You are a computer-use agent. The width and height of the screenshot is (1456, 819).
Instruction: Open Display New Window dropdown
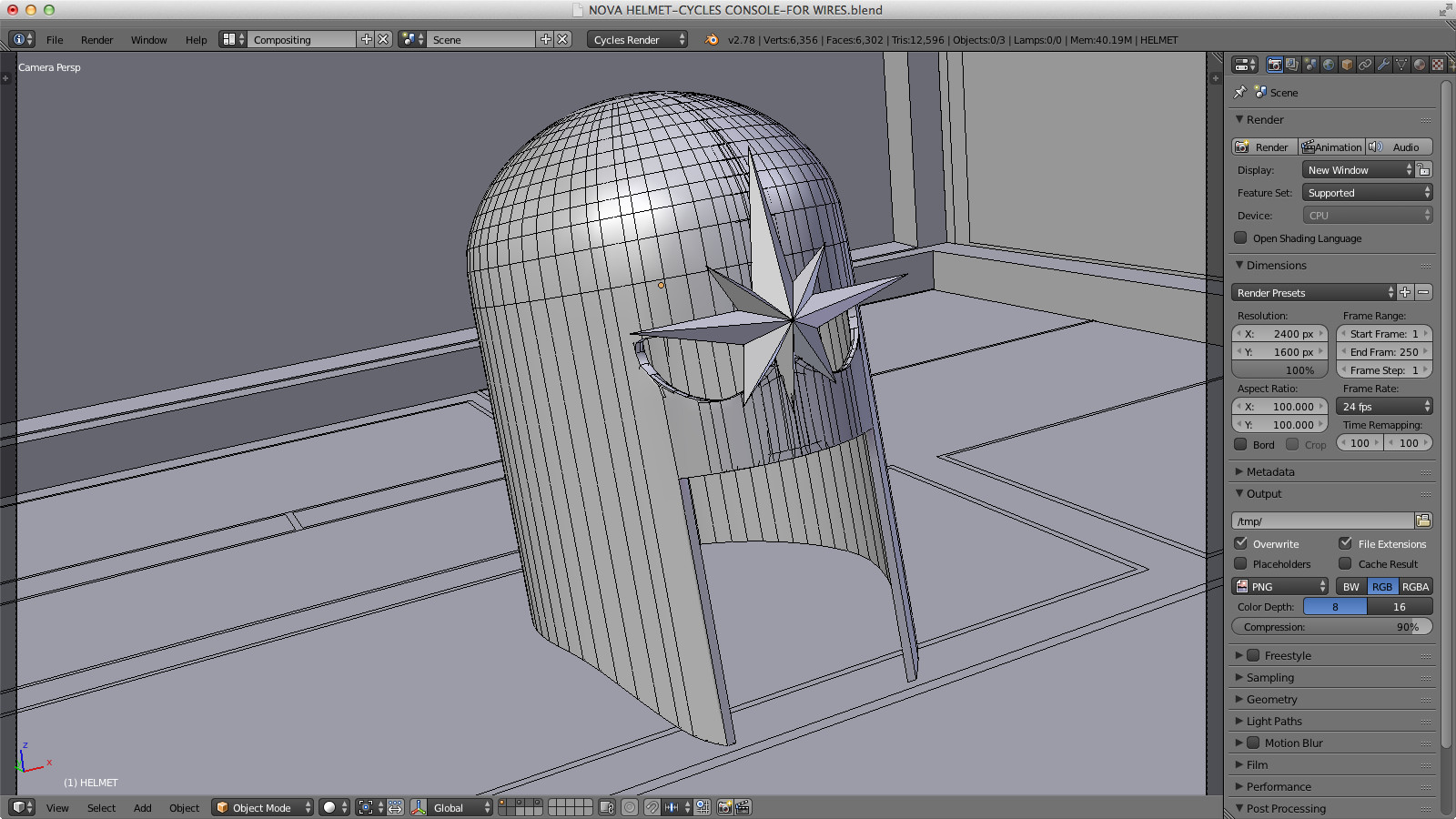click(1358, 170)
